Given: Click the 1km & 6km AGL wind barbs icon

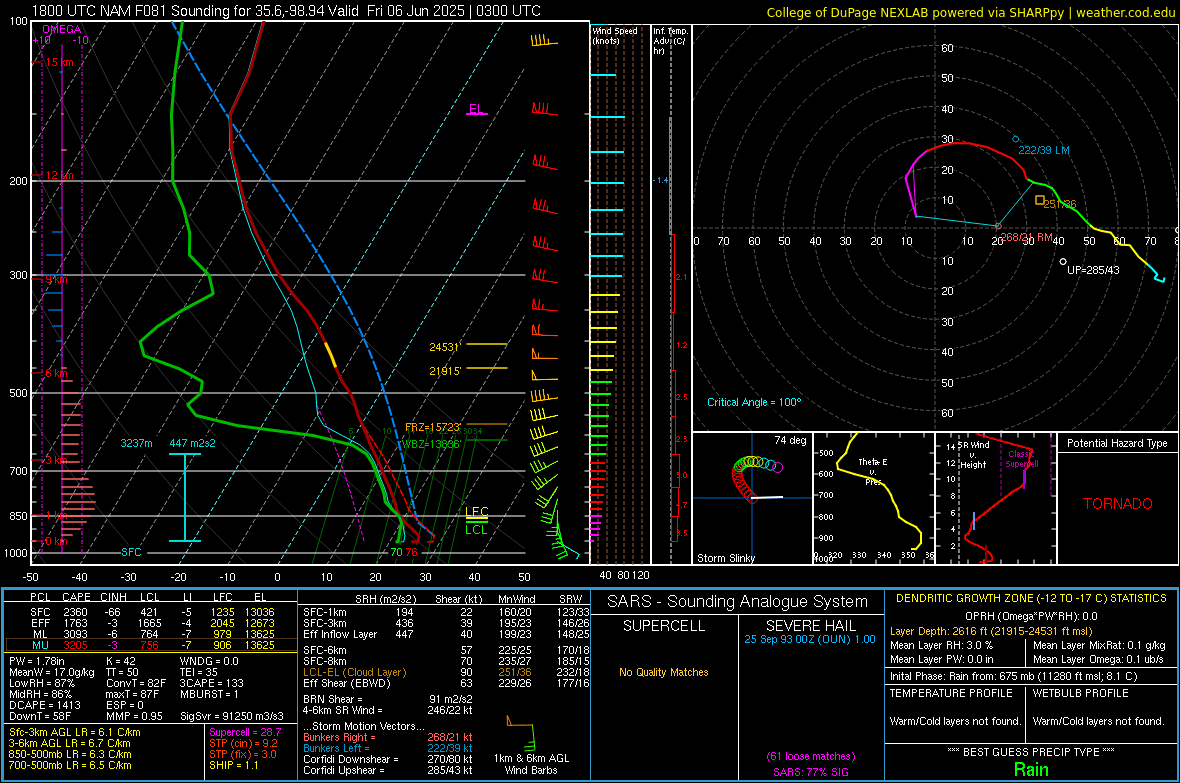Looking at the screenshot, I should tap(521, 732).
